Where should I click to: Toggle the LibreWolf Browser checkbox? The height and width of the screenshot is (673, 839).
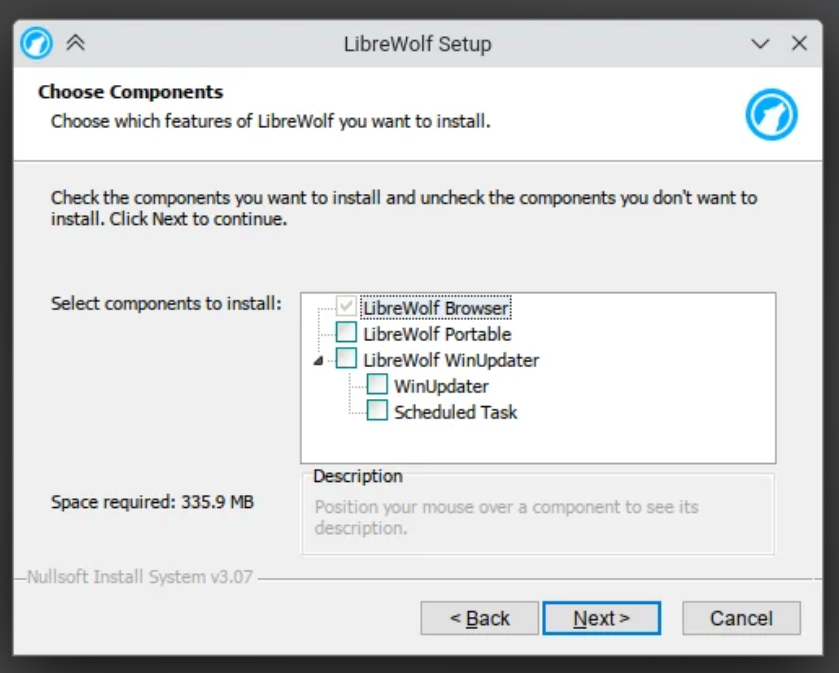coord(346,308)
